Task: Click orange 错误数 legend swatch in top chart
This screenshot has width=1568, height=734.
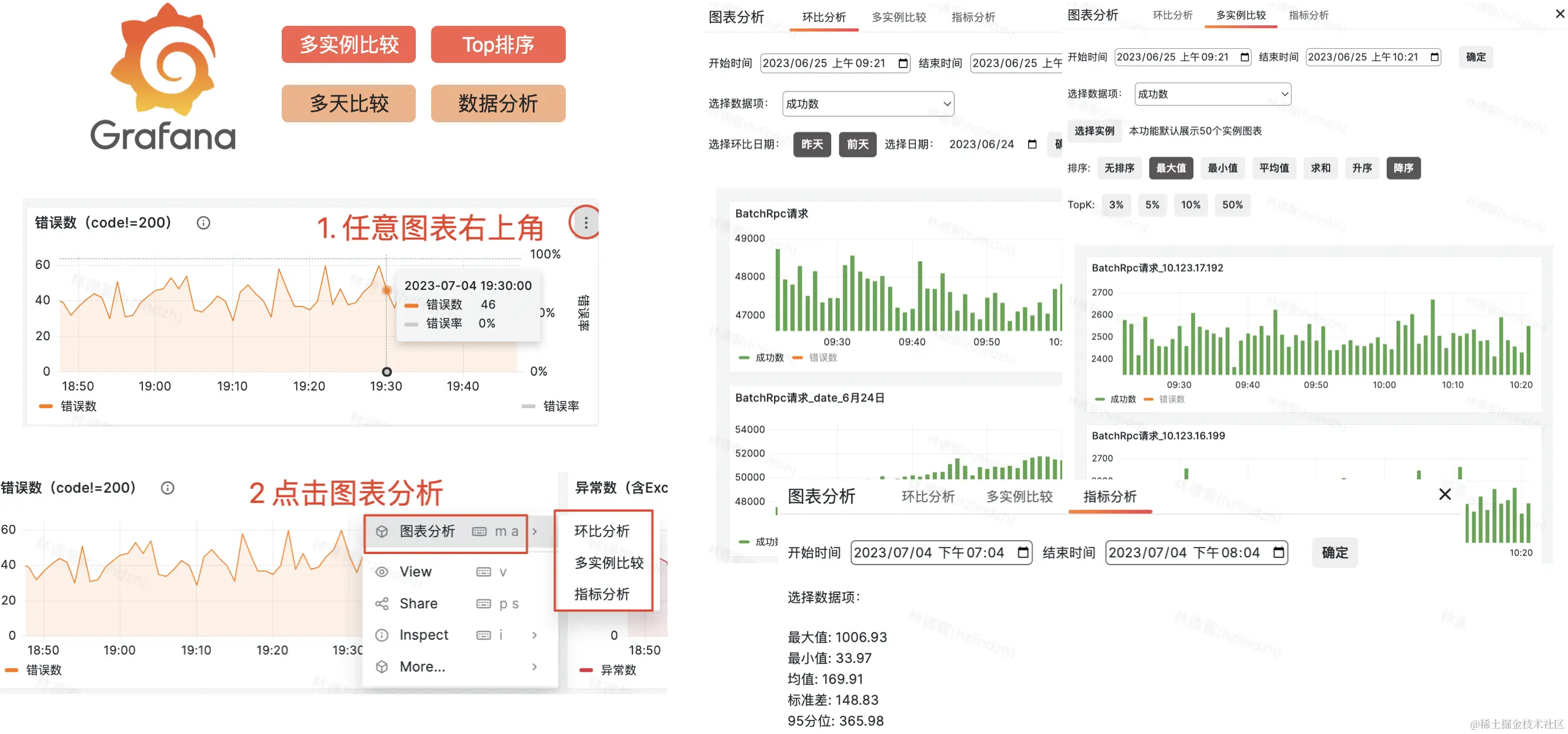Action: [46, 406]
